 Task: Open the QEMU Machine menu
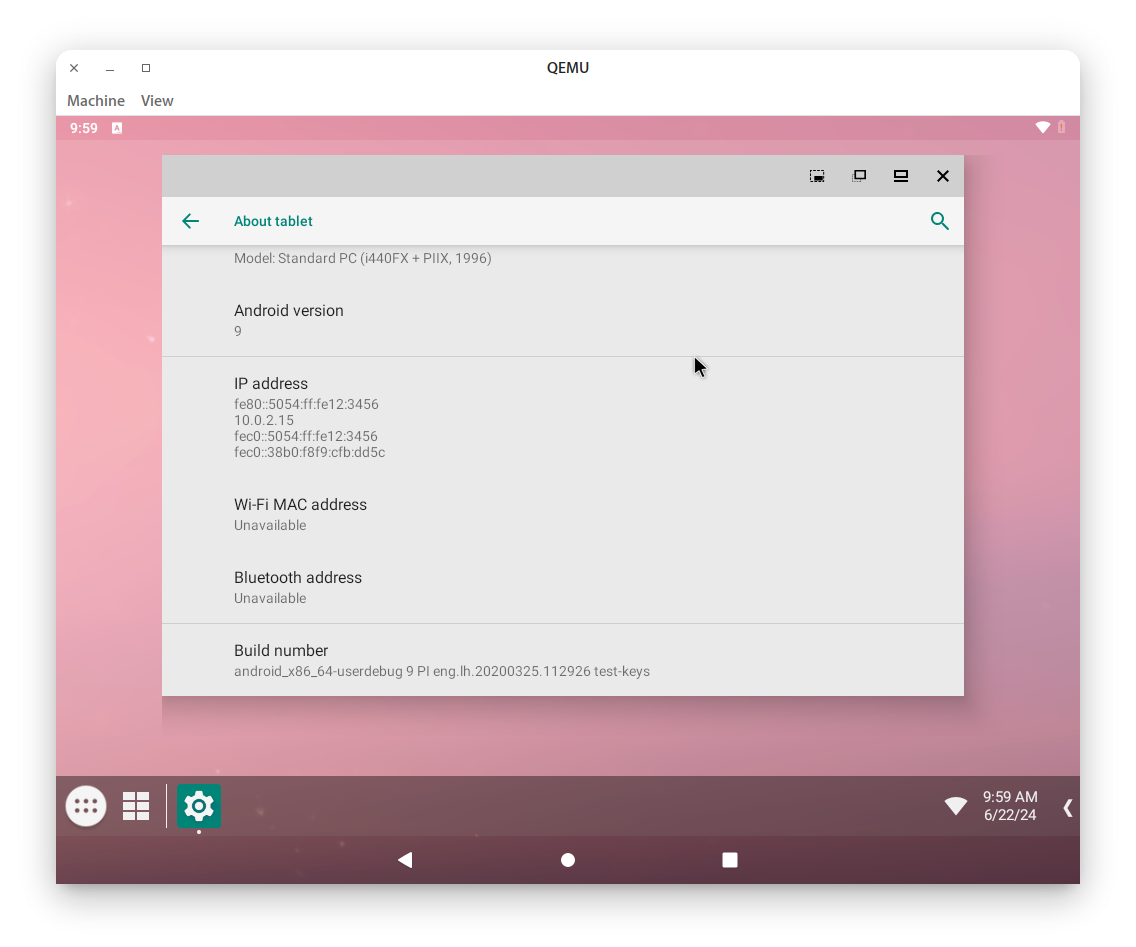coord(96,101)
